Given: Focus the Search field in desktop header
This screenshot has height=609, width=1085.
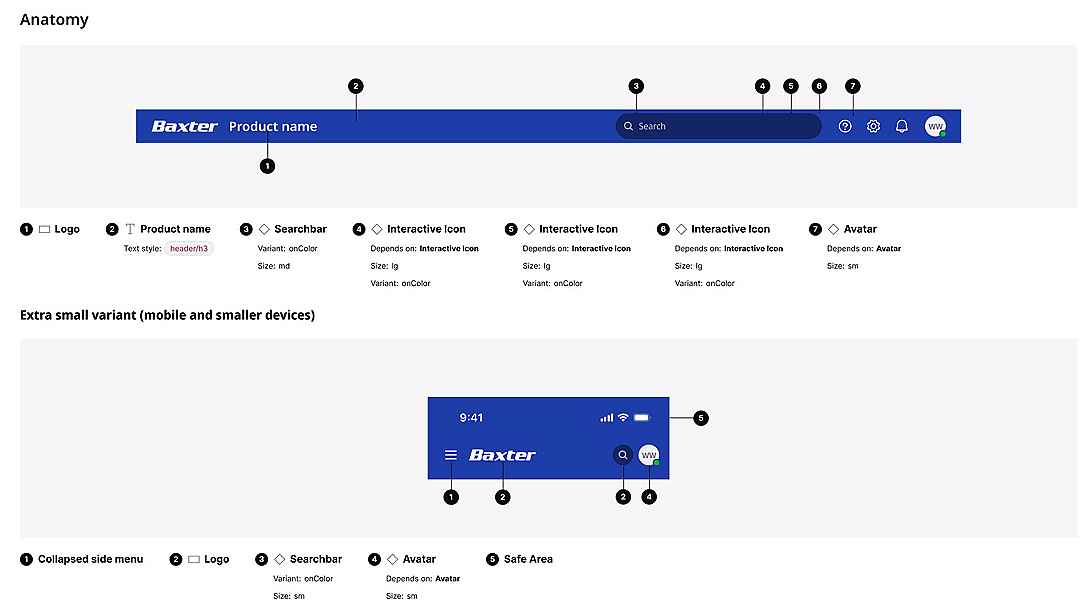Looking at the screenshot, I should point(718,127).
